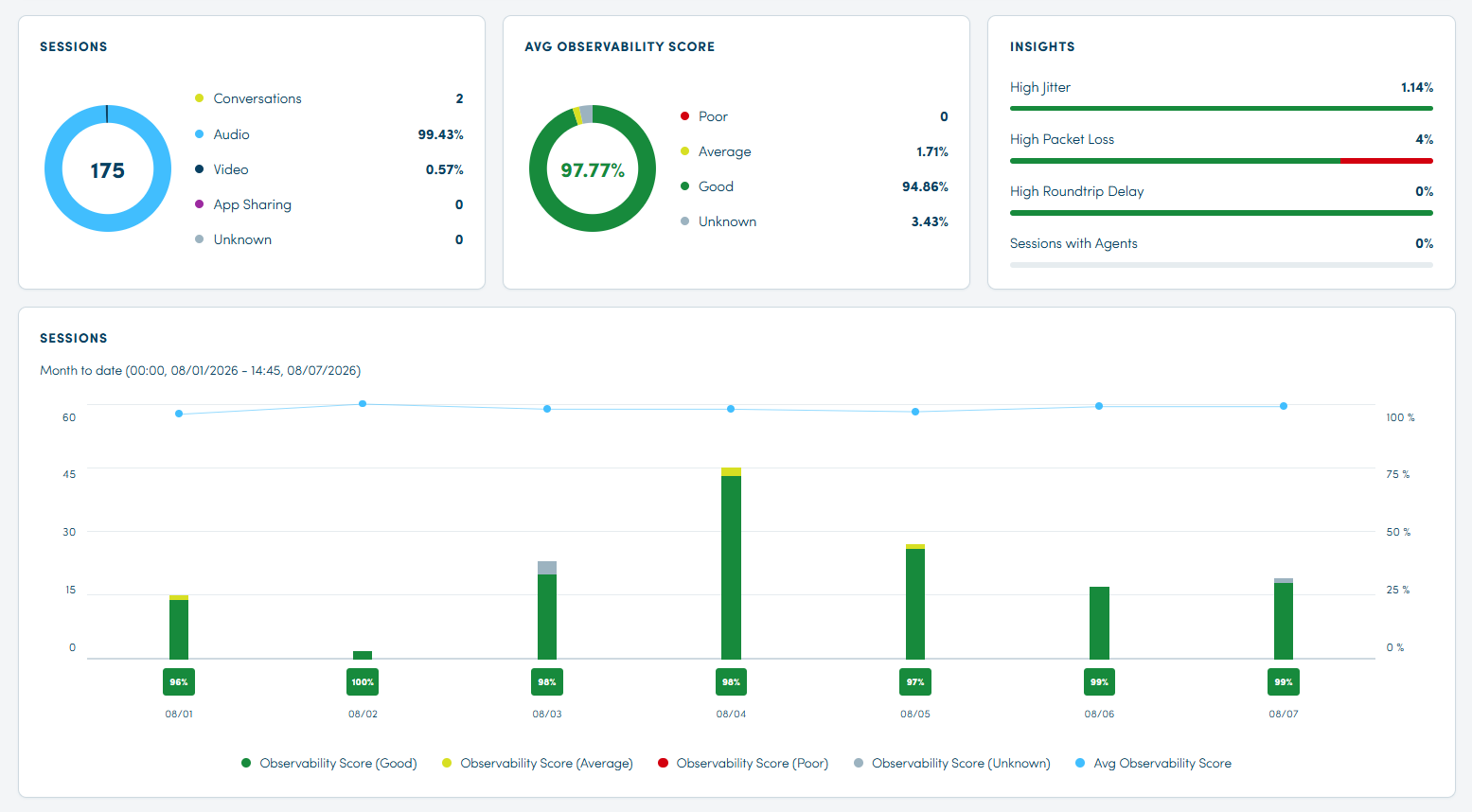Click the Video value 0.57%
This screenshot has width=1472, height=812.
(444, 169)
